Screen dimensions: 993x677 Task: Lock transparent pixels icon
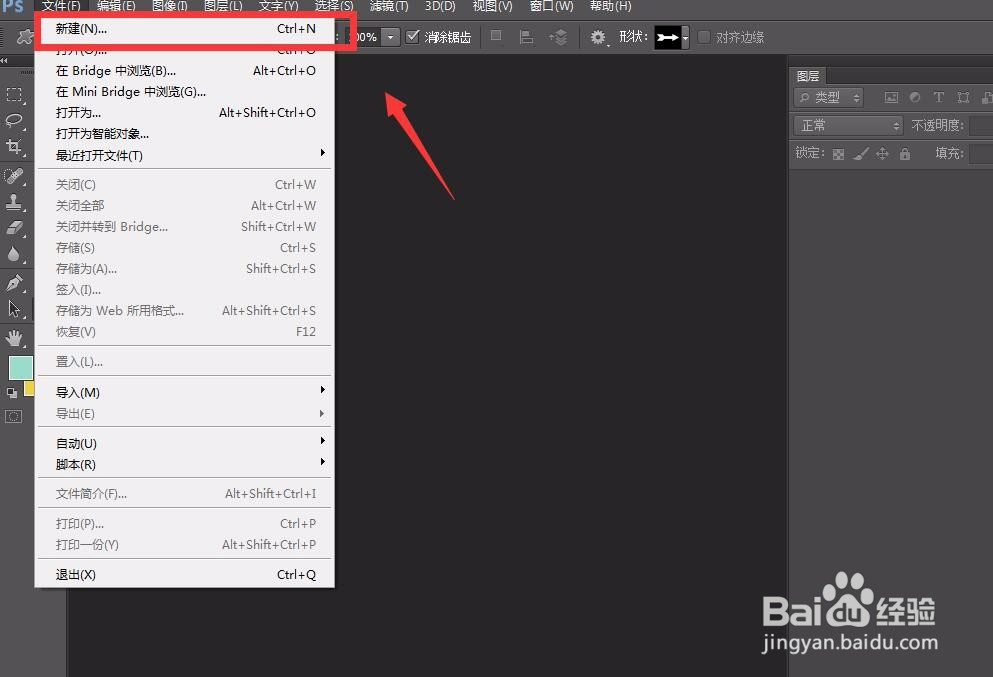click(838, 154)
